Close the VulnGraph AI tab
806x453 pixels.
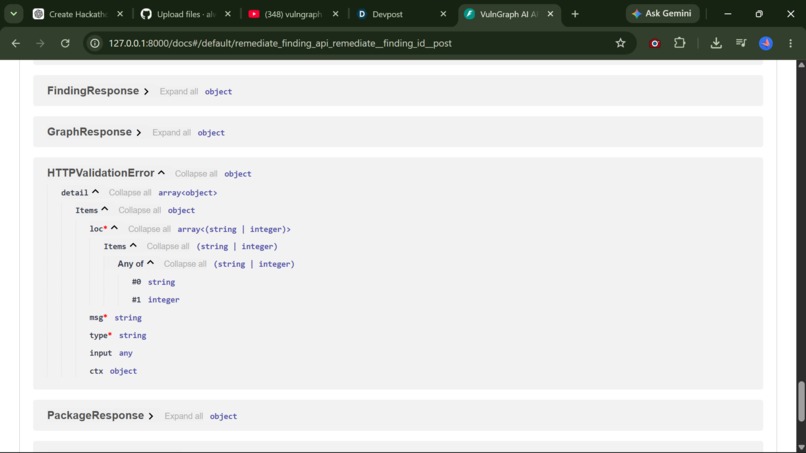551,14
